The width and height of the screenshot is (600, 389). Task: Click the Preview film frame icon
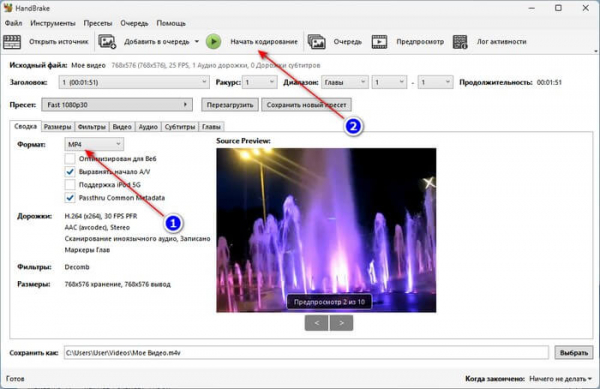pos(379,42)
